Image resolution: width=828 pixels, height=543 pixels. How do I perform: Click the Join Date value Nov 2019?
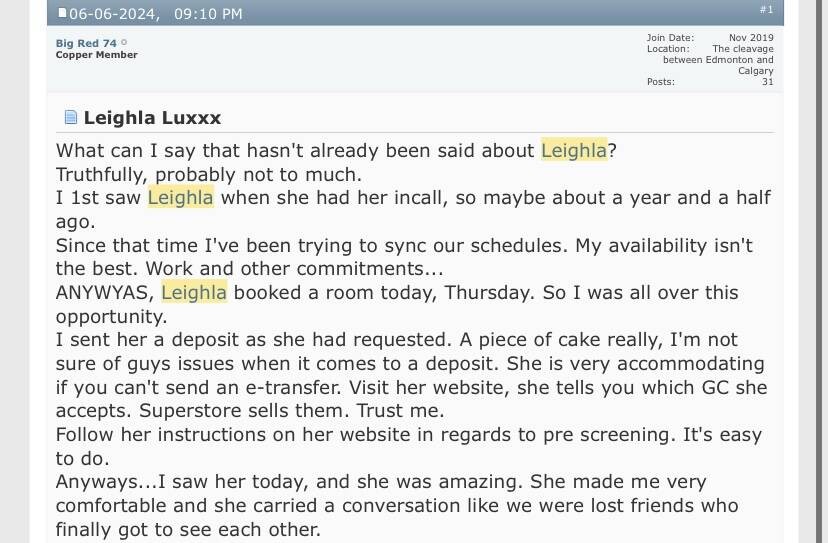(x=751, y=38)
